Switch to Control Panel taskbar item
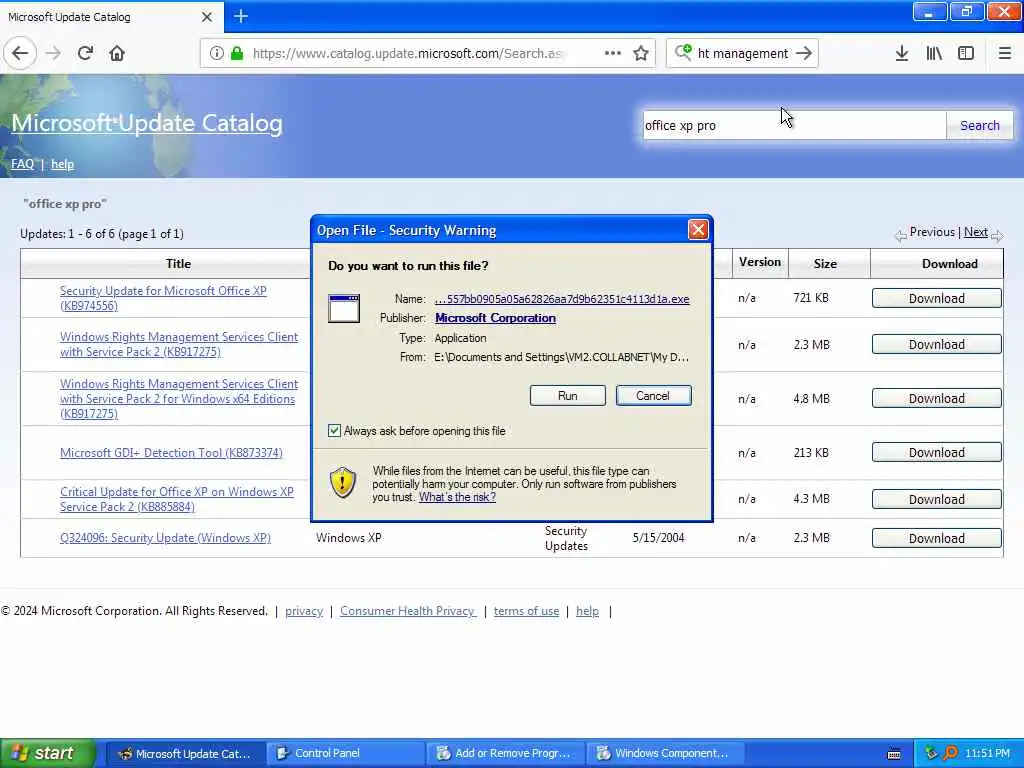This screenshot has width=1024, height=768. [x=345, y=754]
